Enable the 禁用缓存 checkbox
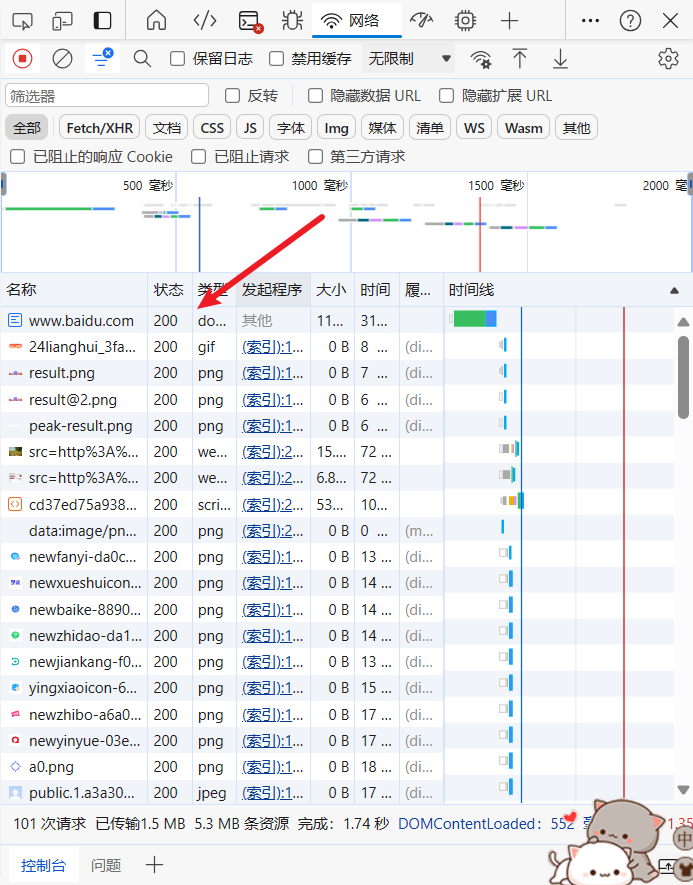The height and width of the screenshot is (885, 693). tap(277, 59)
